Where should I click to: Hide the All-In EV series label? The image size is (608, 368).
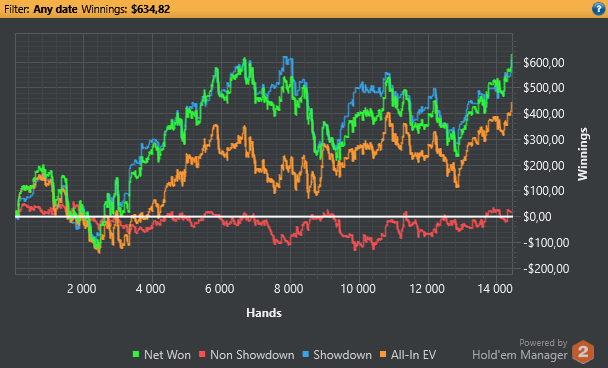(413, 354)
